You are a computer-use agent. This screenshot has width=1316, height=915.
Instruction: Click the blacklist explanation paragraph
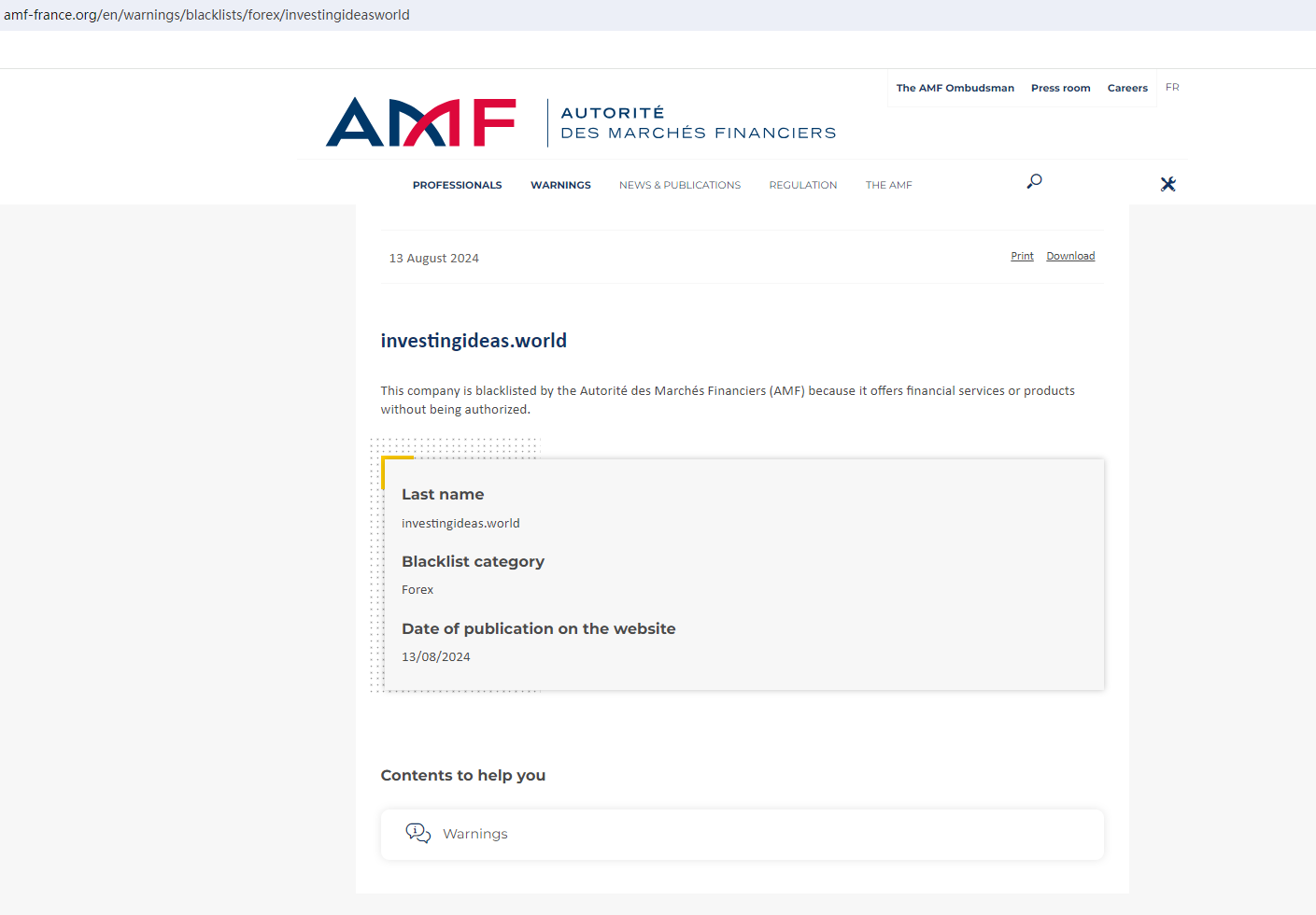pyautogui.click(x=728, y=400)
